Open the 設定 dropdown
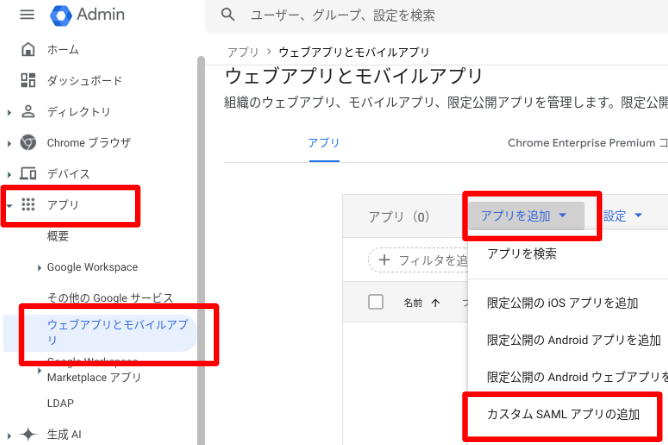 pyautogui.click(x=622, y=216)
